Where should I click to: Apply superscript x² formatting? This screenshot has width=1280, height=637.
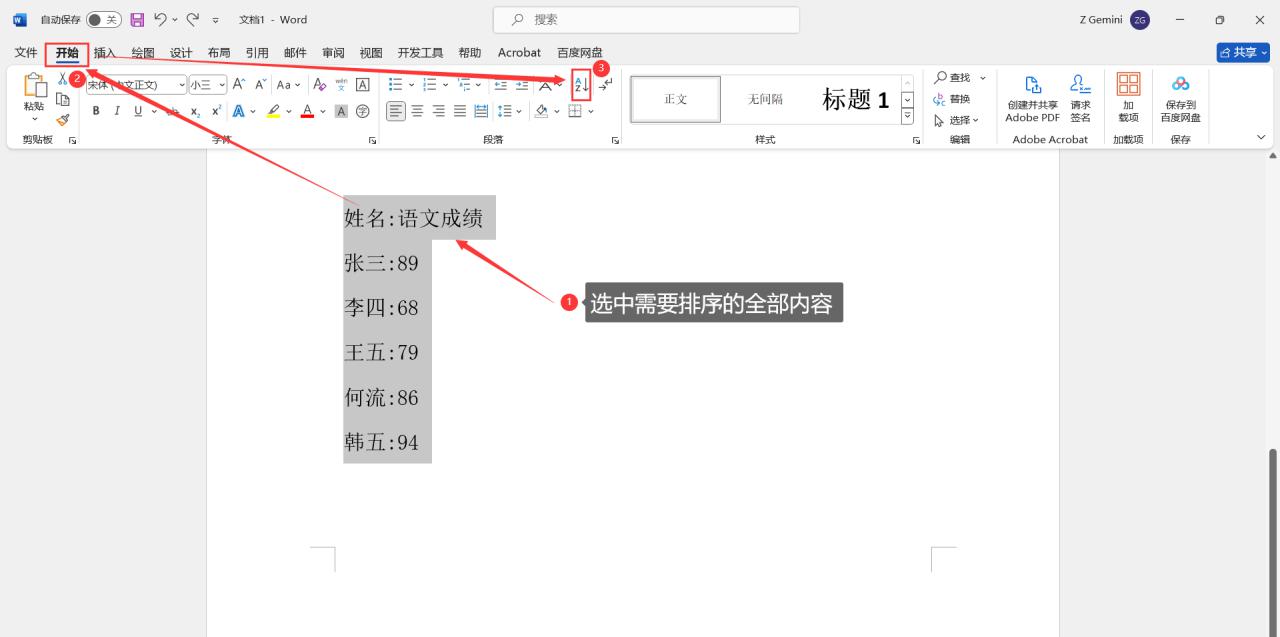216,111
